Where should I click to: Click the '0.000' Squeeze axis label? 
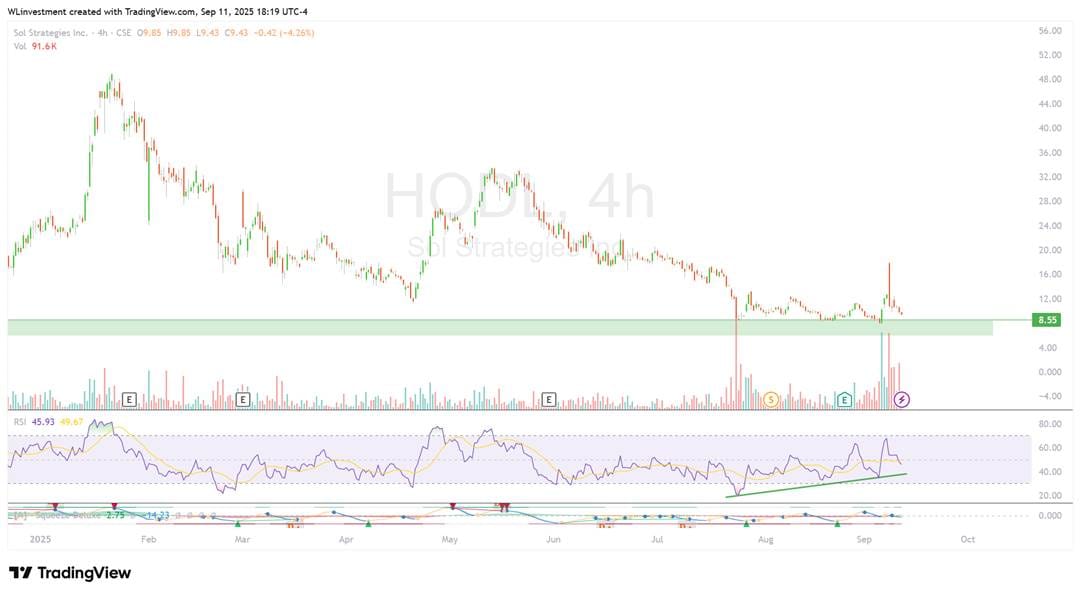pyautogui.click(x=1050, y=515)
